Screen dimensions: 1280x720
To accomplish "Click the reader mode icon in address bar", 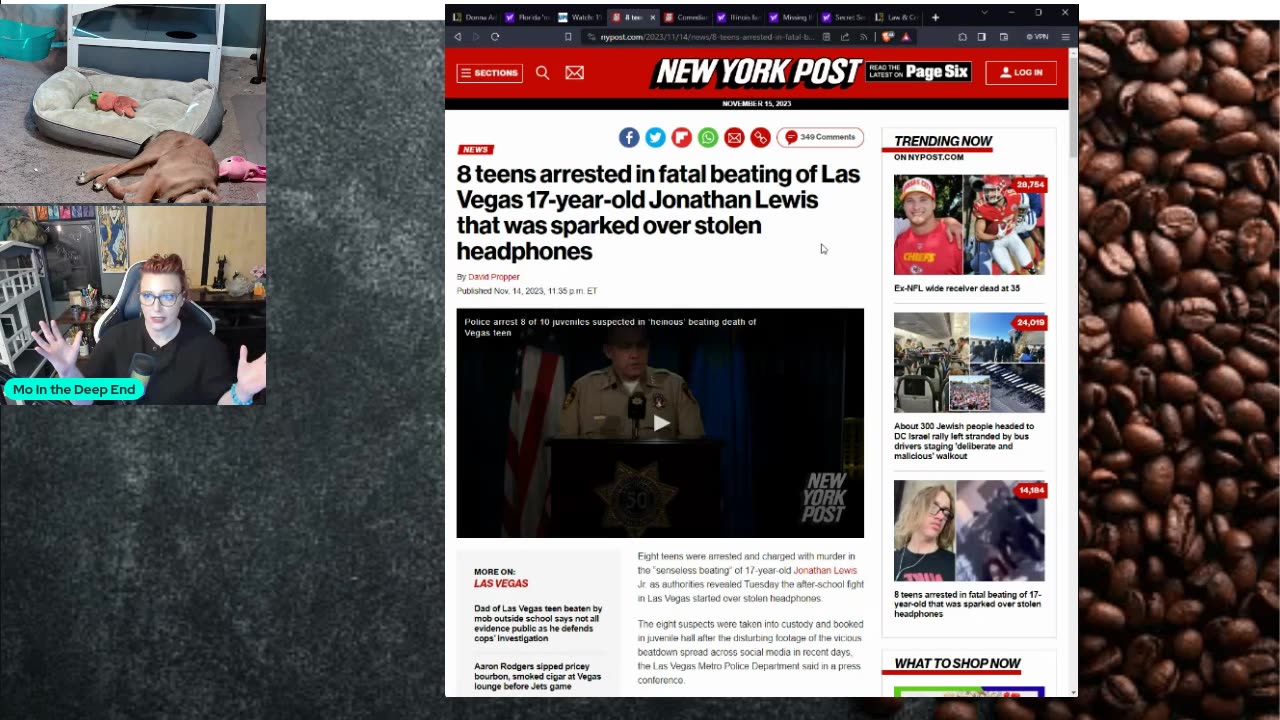I will tap(826, 37).
